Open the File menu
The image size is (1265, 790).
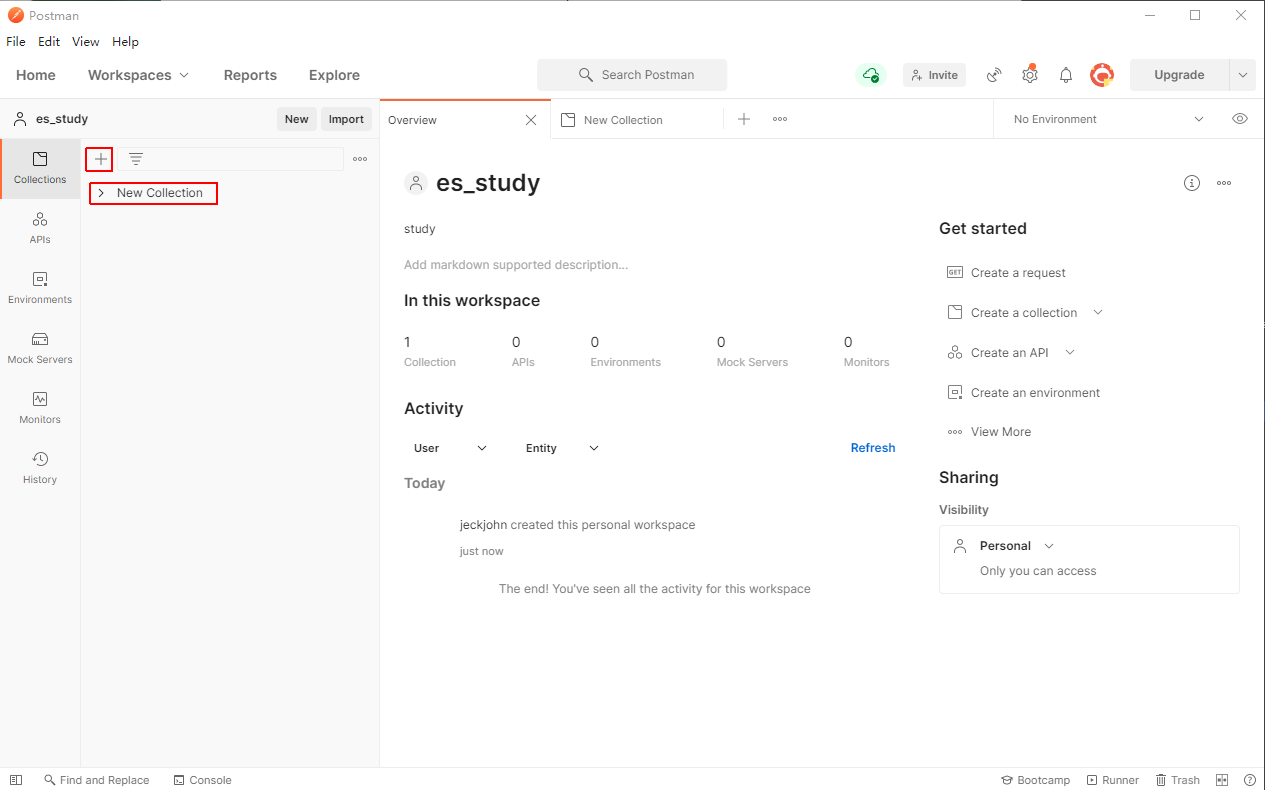pos(16,42)
